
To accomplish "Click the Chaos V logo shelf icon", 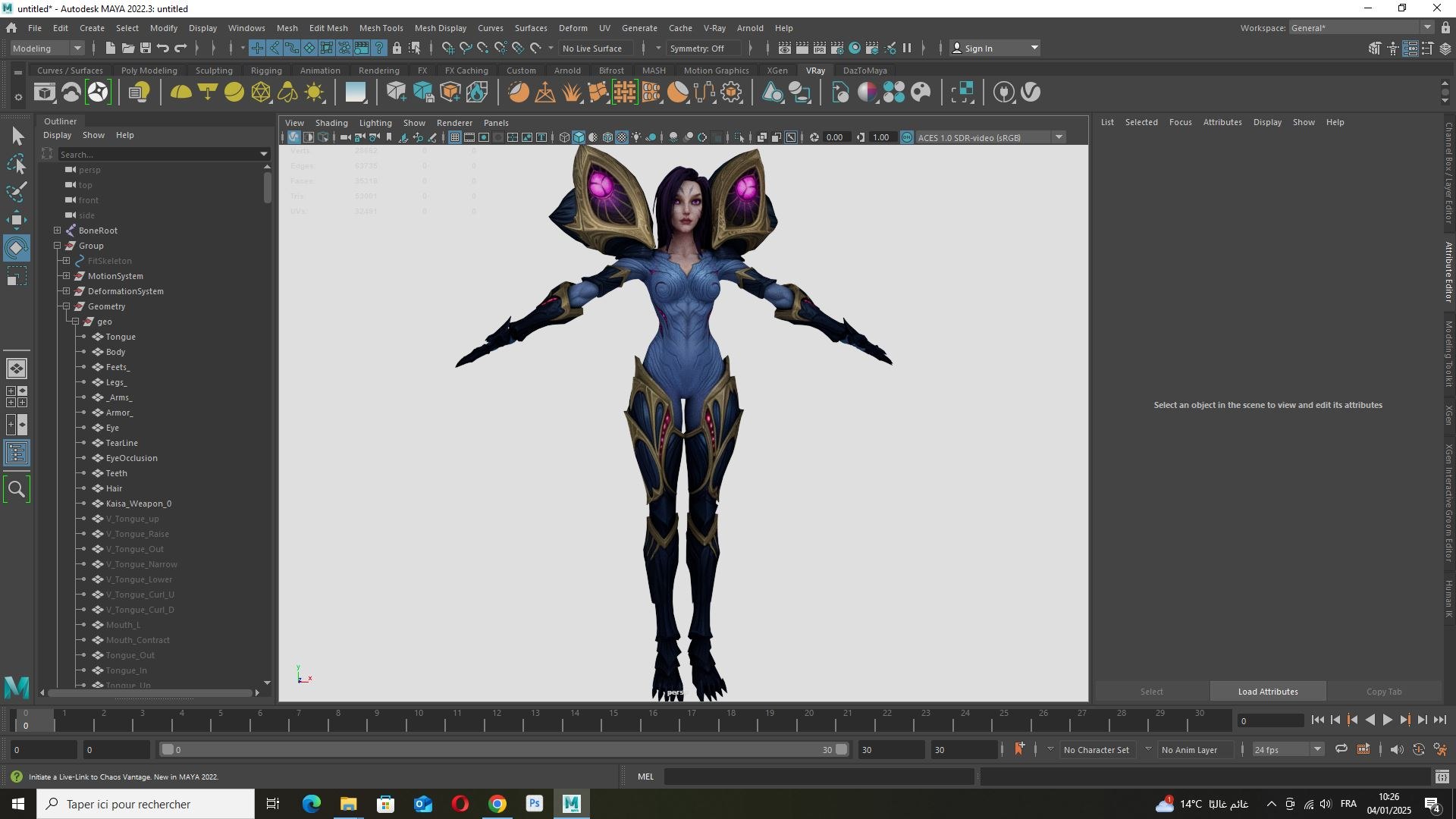I will [x=1031, y=93].
